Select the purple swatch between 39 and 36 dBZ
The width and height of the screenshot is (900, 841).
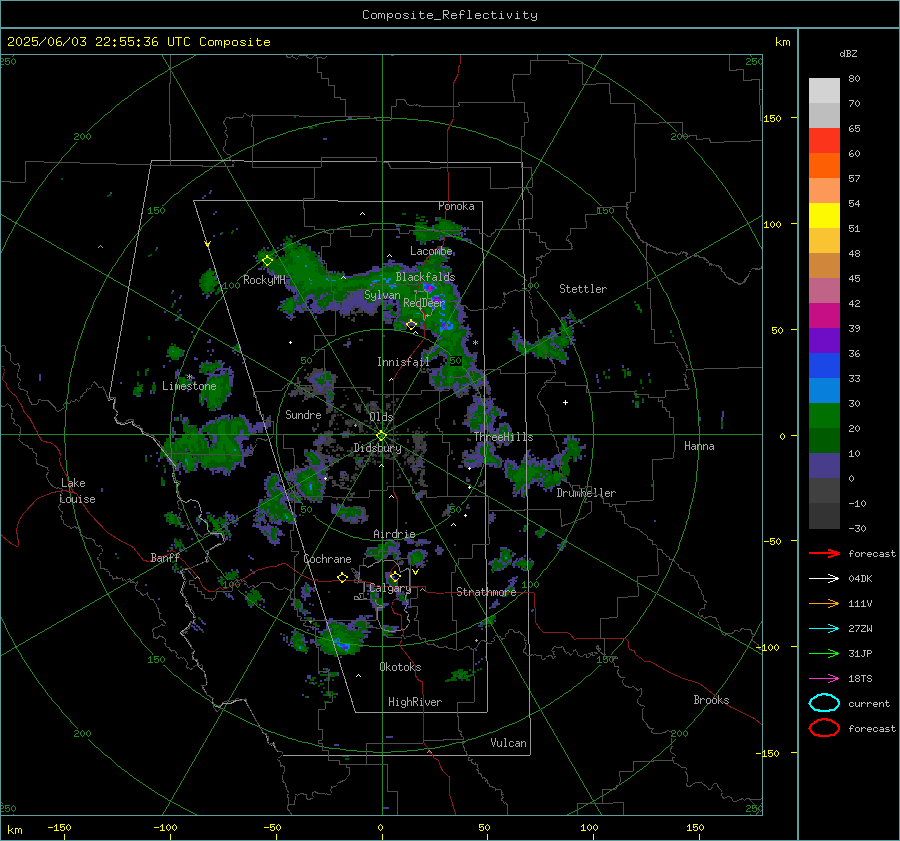coord(824,340)
